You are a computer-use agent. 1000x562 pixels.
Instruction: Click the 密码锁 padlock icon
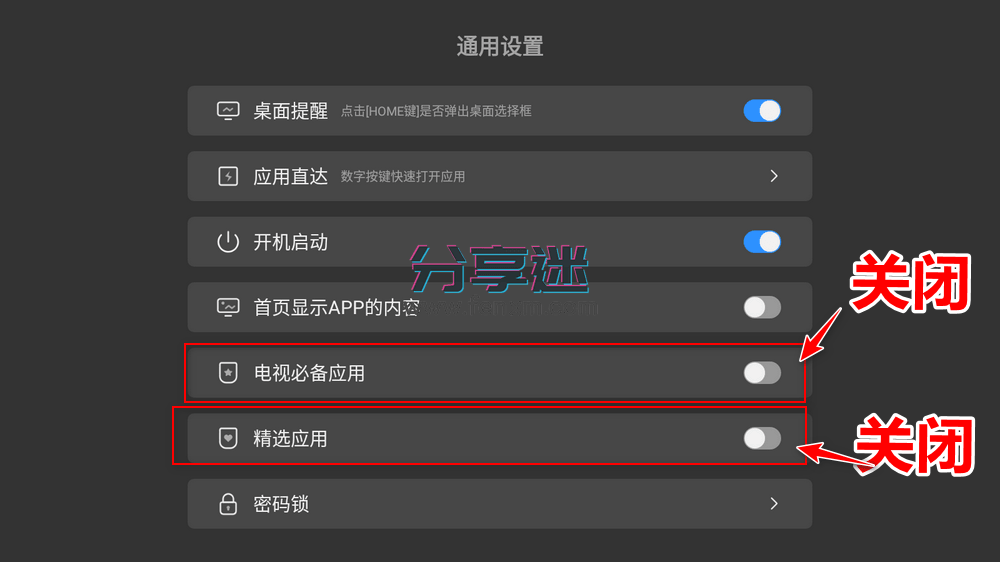pyautogui.click(x=228, y=504)
